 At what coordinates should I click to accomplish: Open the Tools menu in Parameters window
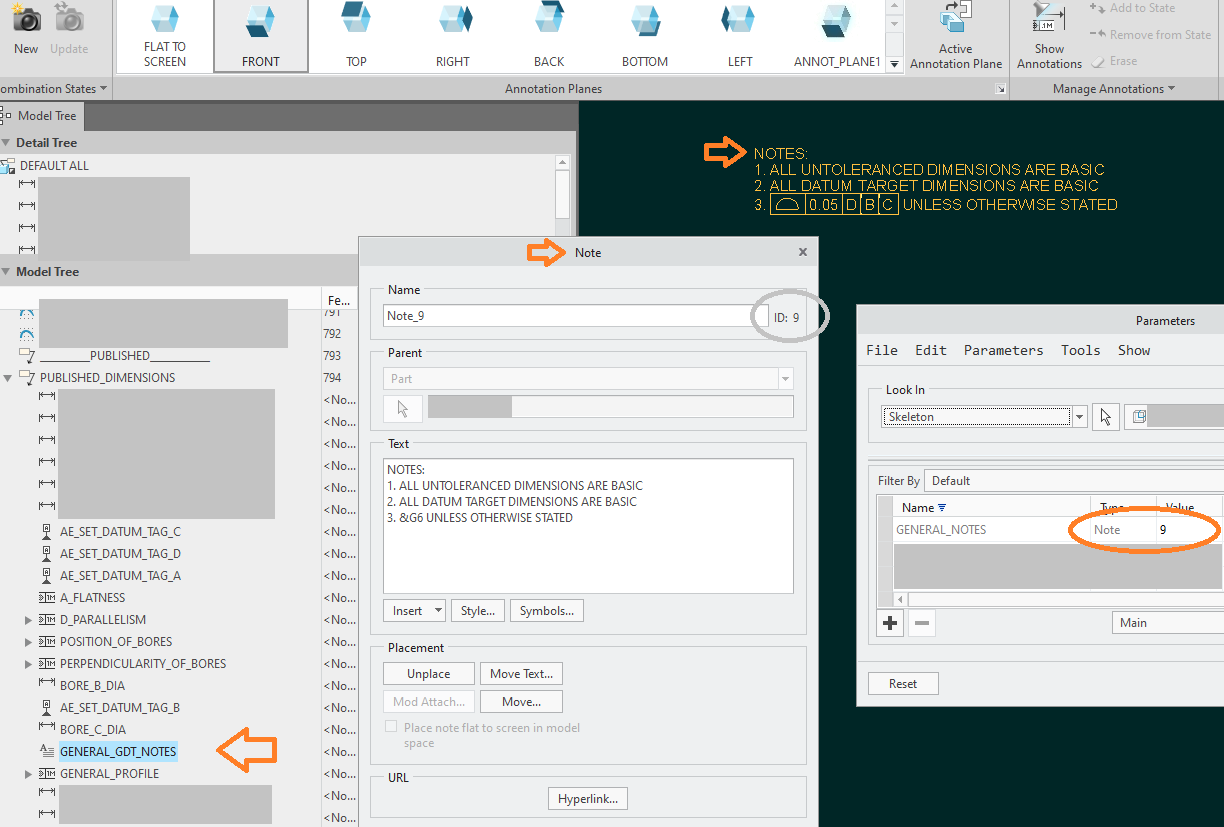click(x=1079, y=350)
